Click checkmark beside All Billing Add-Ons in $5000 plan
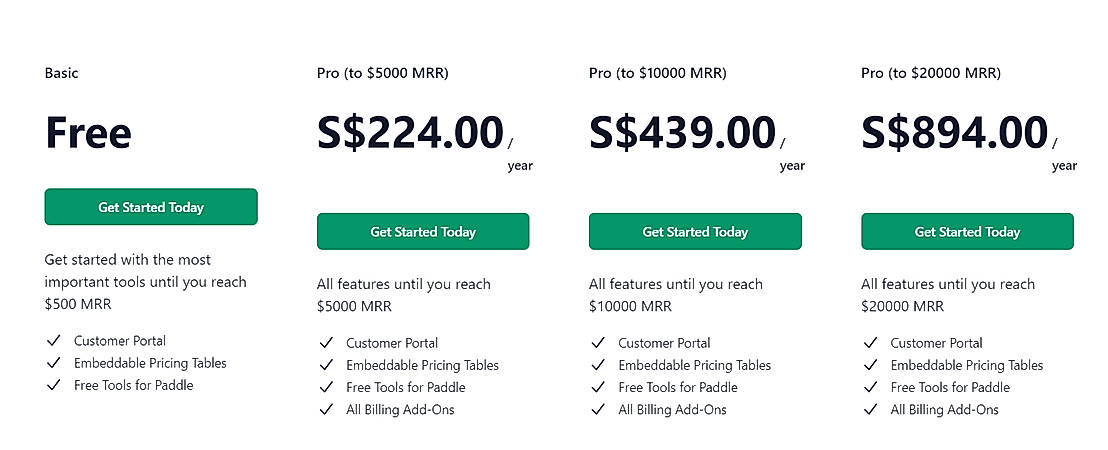The height and width of the screenshot is (450, 1108). pyautogui.click(x=325, y=409)
